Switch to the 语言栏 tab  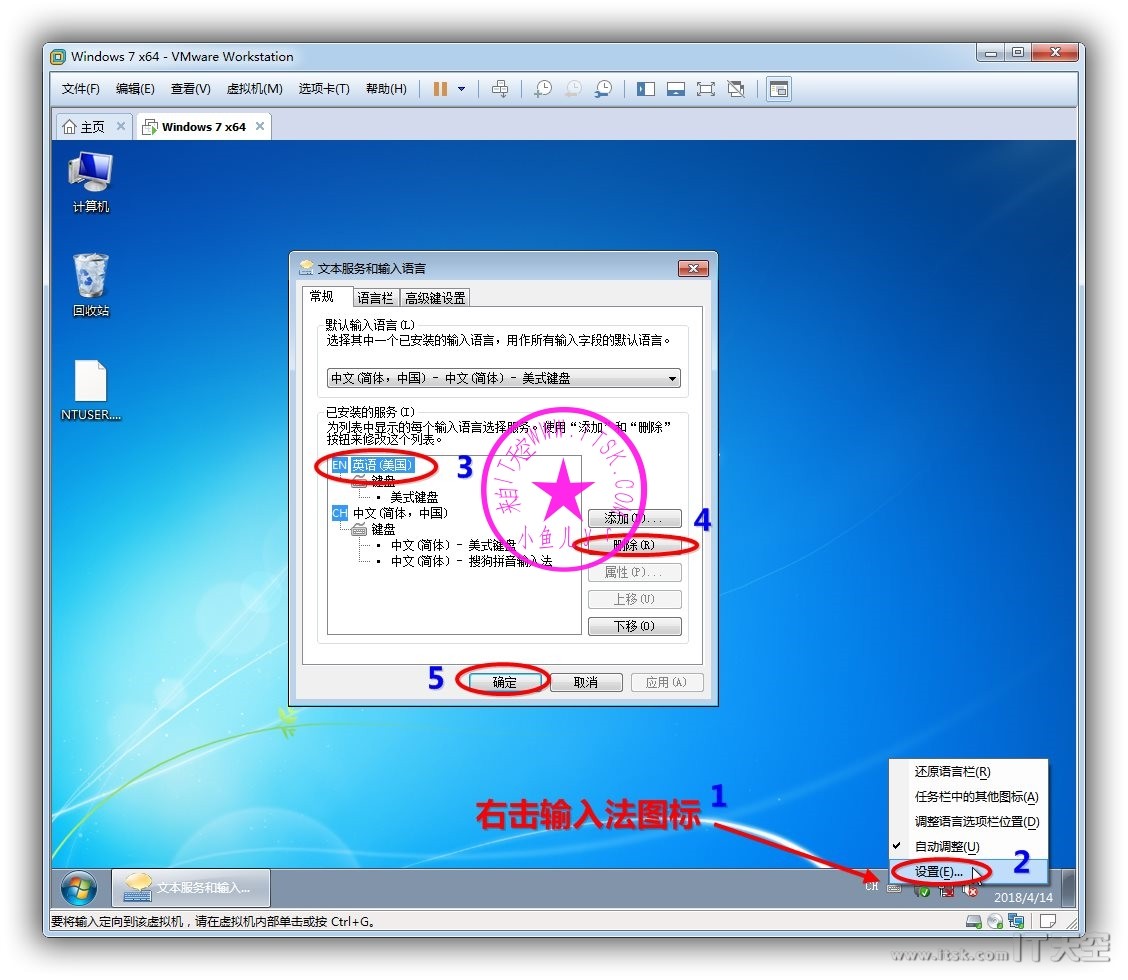pos(375,298)
